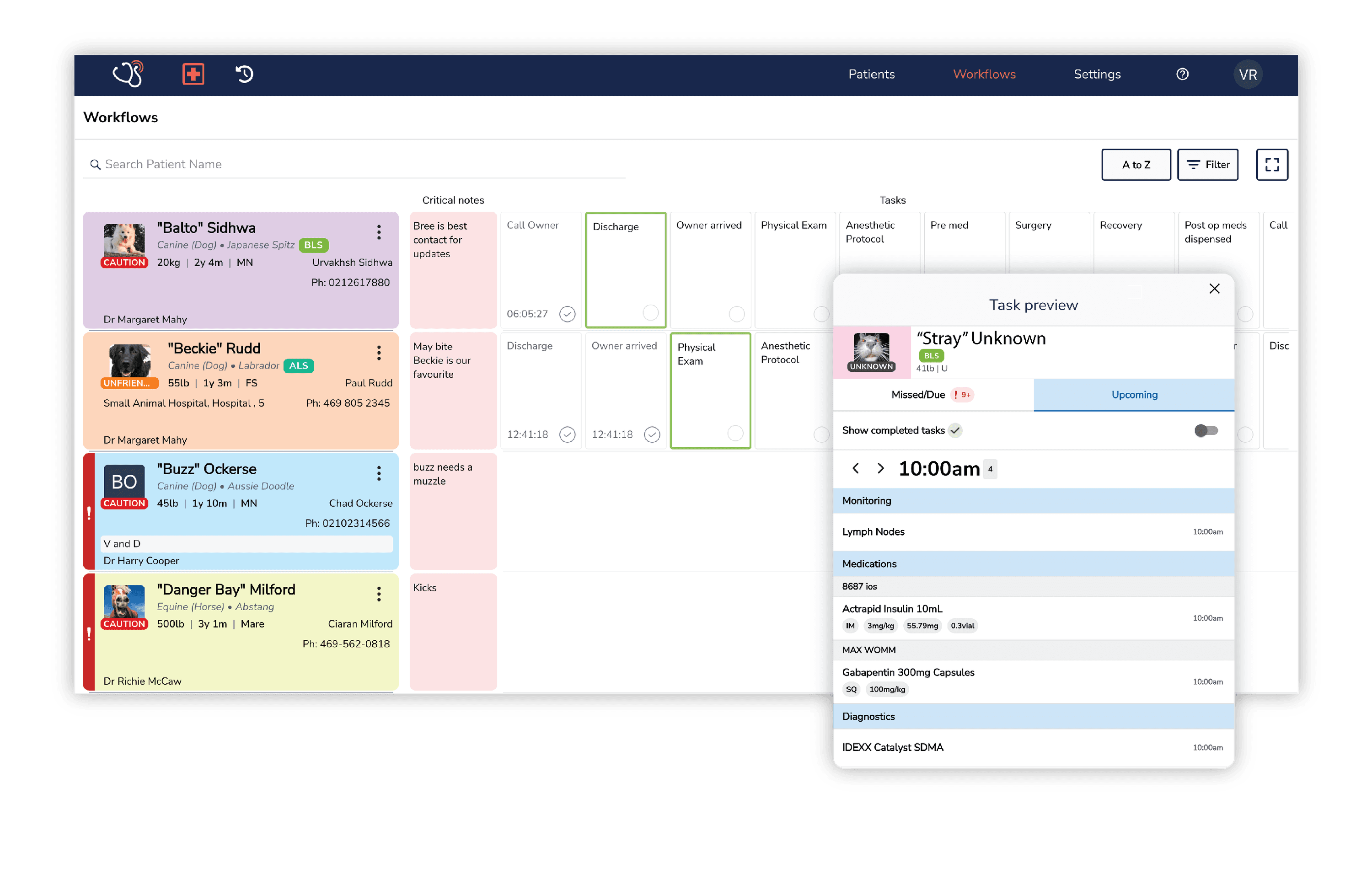Click Danger Bay's 'Kicks' critical note

pos(453,633)
